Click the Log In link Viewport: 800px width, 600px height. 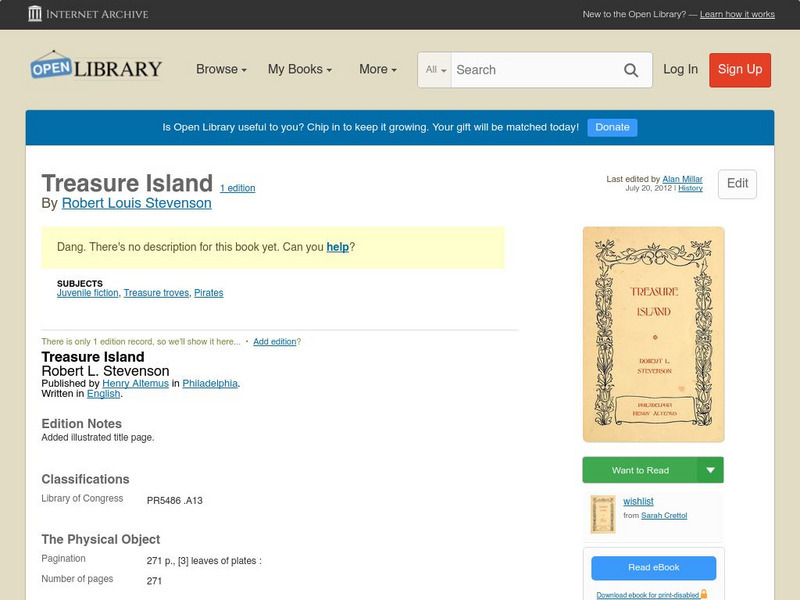click(680, 69)
